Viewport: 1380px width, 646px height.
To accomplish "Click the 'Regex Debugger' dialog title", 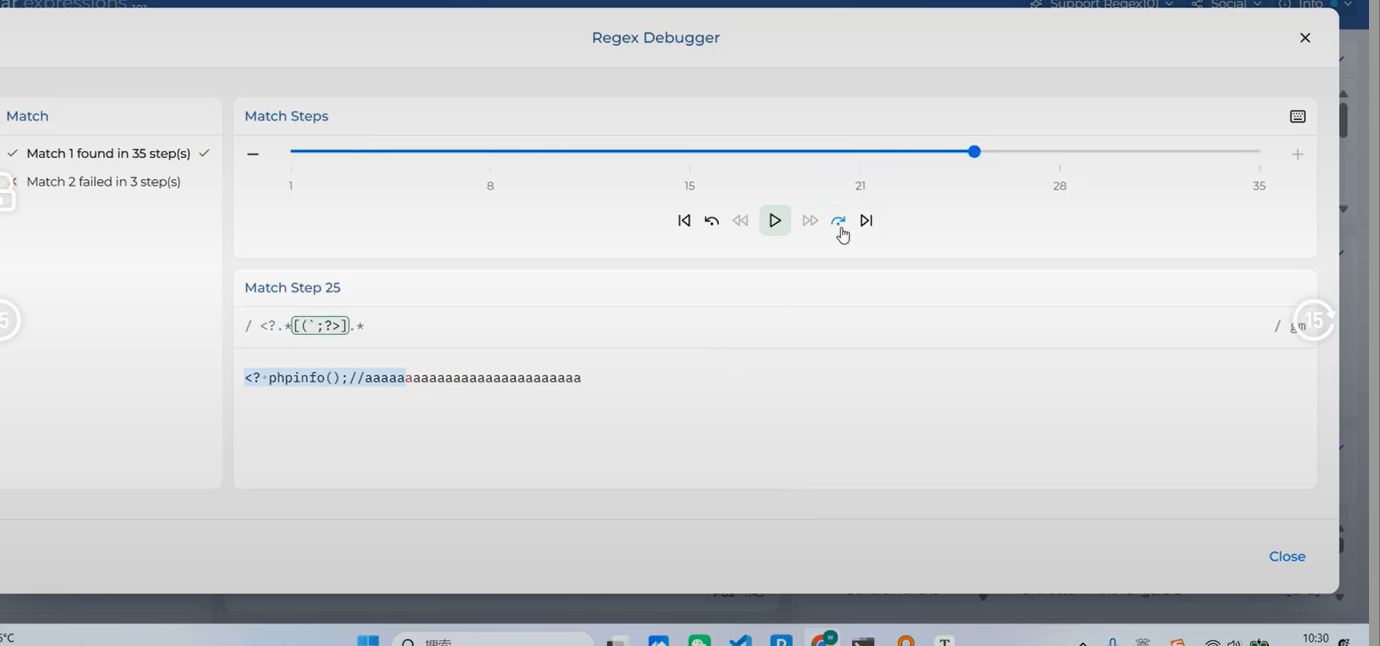I will (x=656, y=38).
